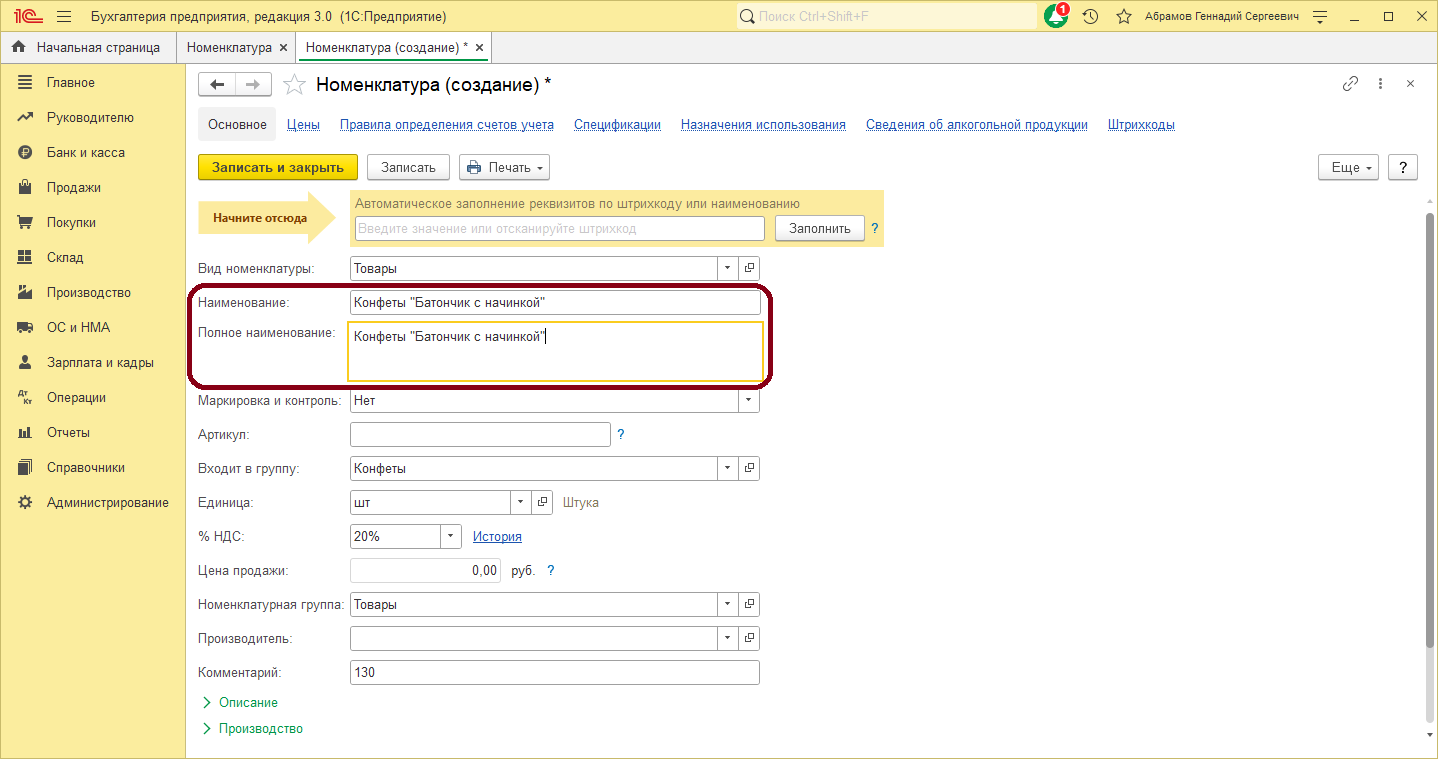Open the История link near НДС
Screen dimensions: 1438x759
coord(497,536)
